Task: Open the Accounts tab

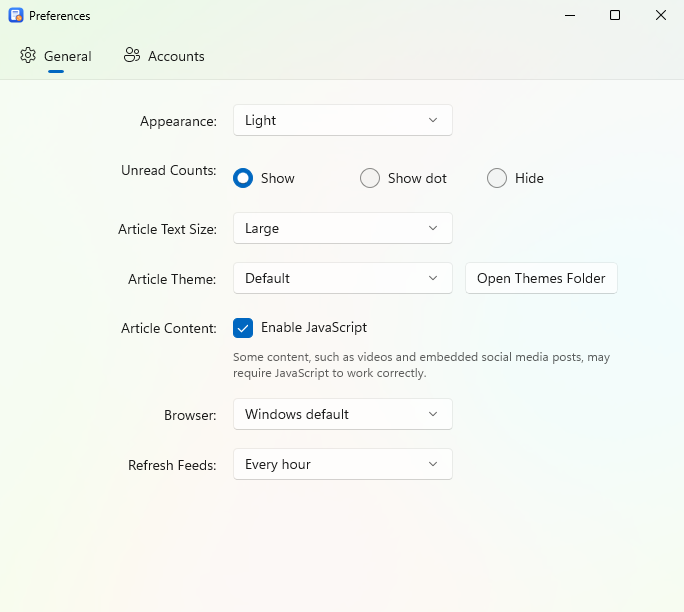Action: [164, 56]
